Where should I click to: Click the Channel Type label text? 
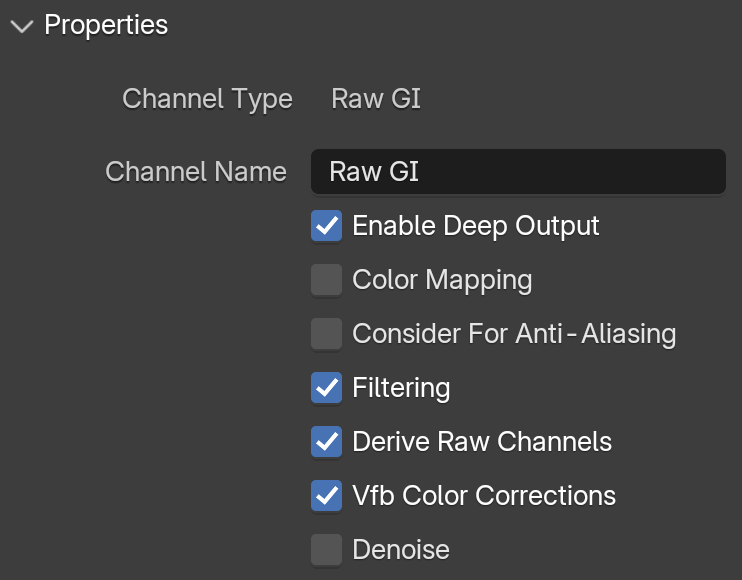point(207,99)
